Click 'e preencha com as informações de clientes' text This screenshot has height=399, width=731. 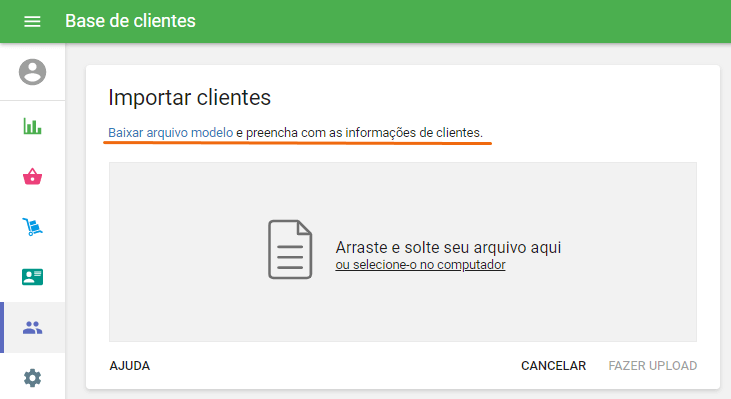pyautogui.click(x=359, y=133)
